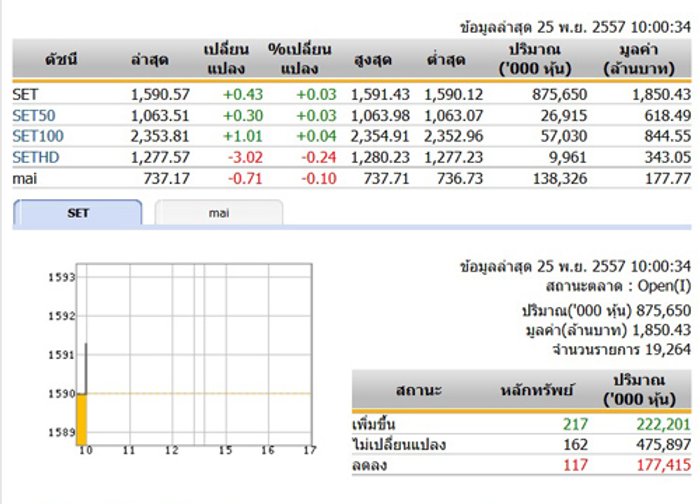The image size is (700, 504).
Task: Click declining securities count 117
Action: [575, 465]
